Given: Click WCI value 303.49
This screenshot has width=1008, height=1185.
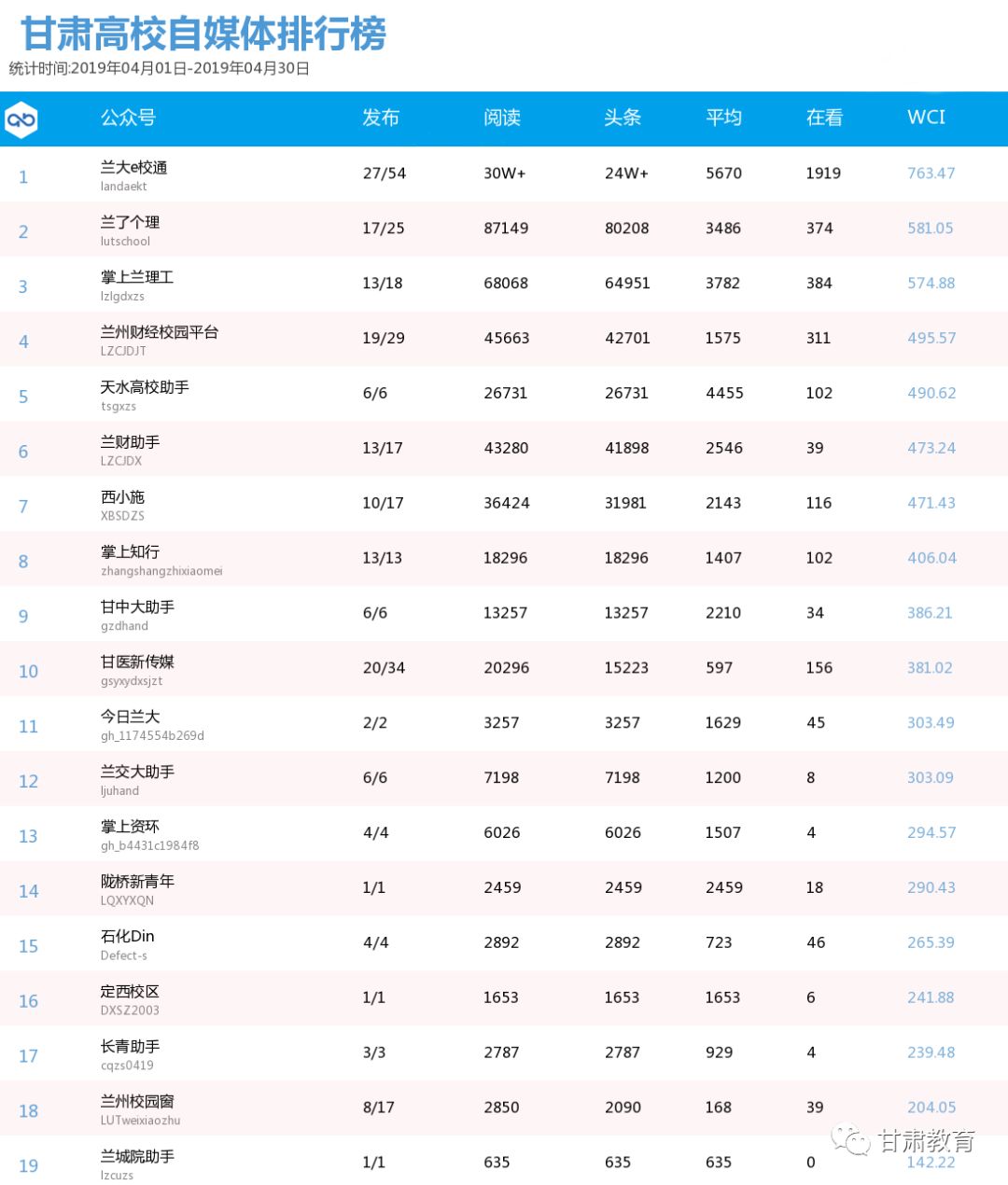Looking at the screenshot, I should click(x=931, y=723).
